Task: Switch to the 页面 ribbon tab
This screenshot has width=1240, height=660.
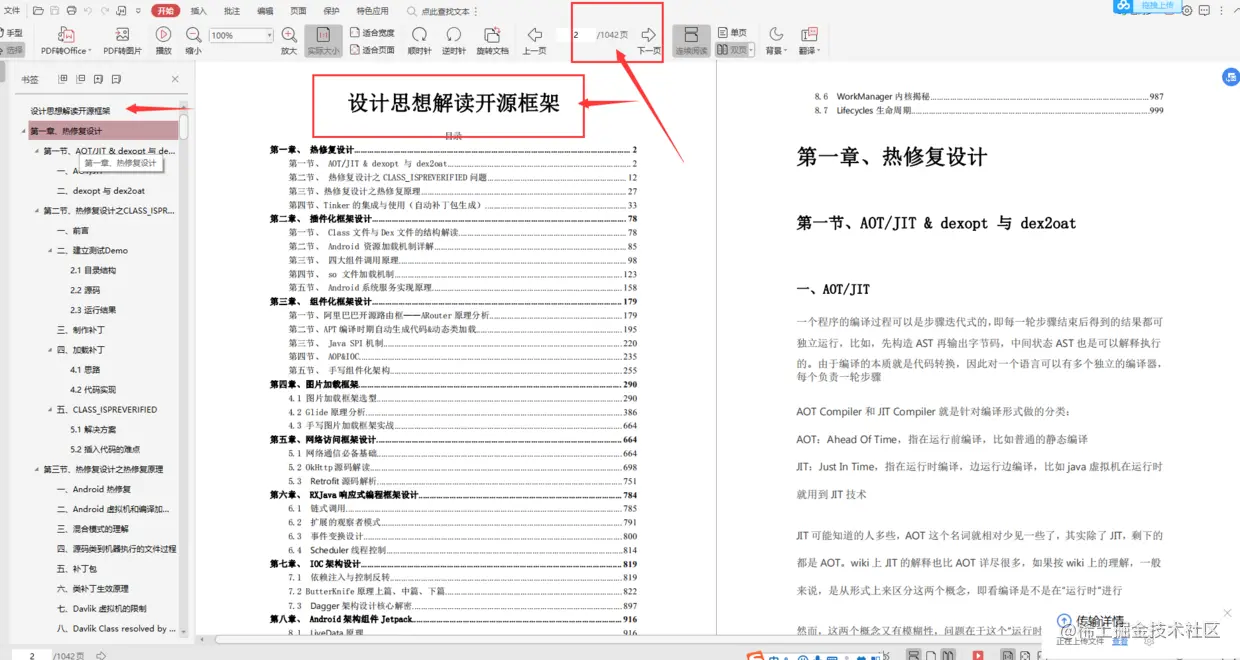Action: (298, 11)
